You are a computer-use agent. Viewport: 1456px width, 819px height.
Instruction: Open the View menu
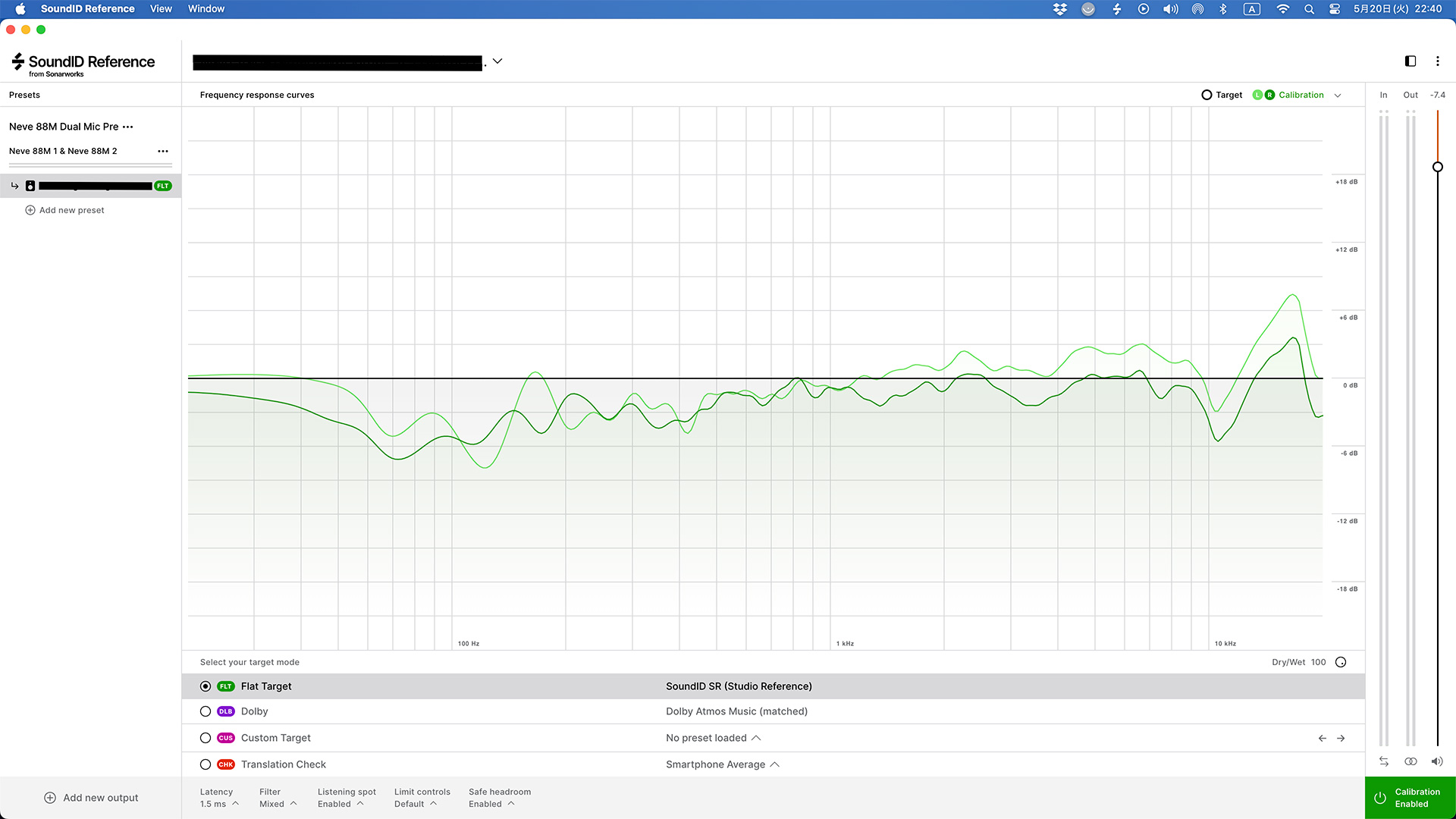[x=161, y=9]
